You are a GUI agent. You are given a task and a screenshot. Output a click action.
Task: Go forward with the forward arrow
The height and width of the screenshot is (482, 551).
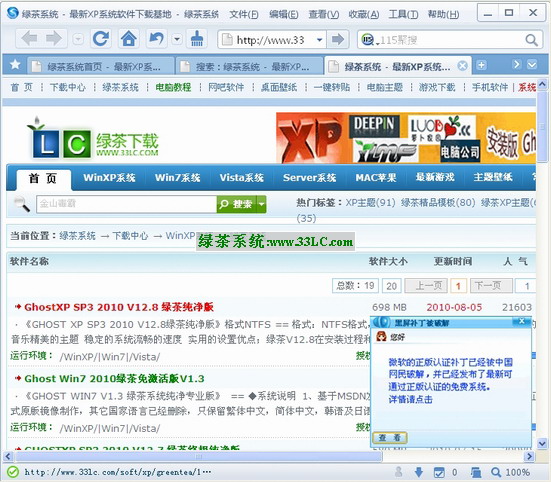[54, 39]
